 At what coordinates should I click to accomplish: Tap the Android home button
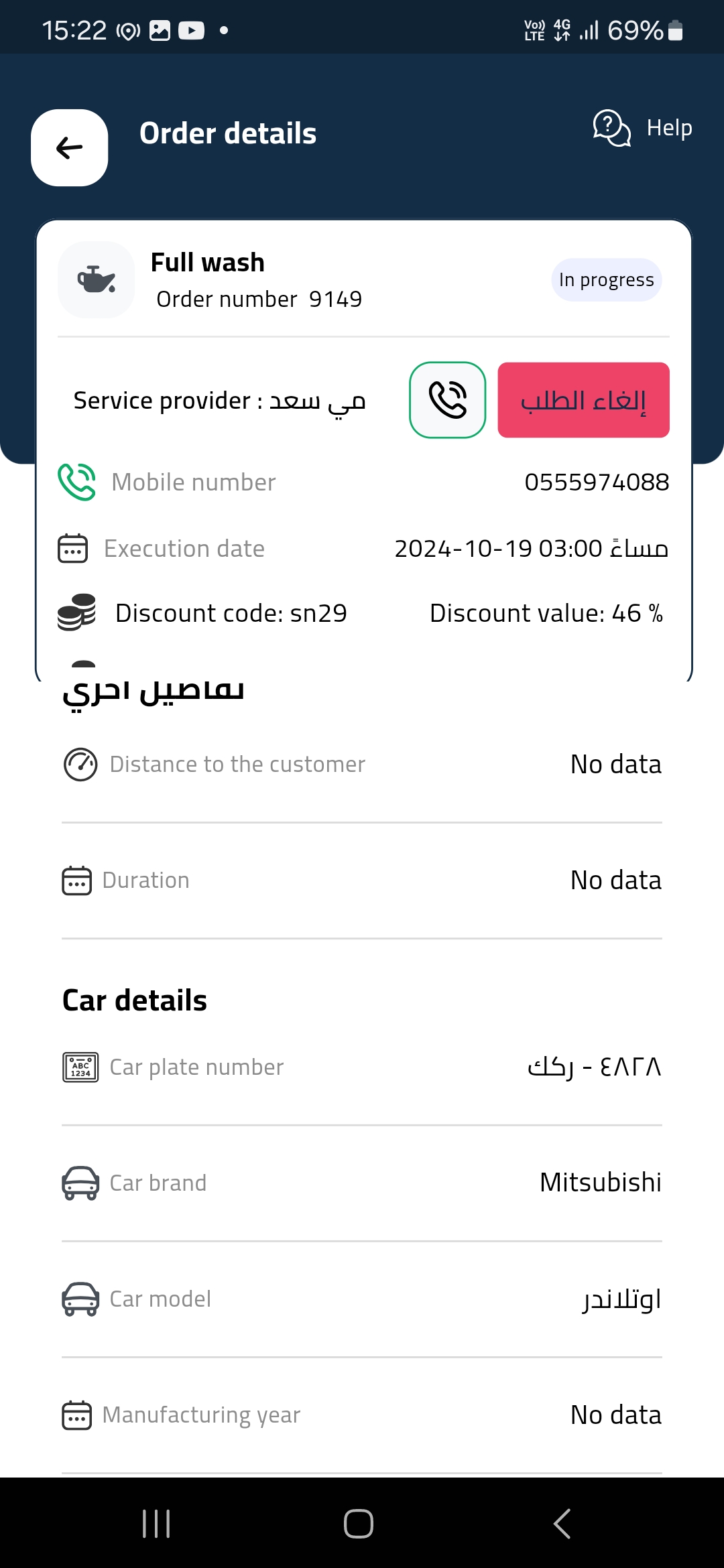click(x=359, y=1523)
